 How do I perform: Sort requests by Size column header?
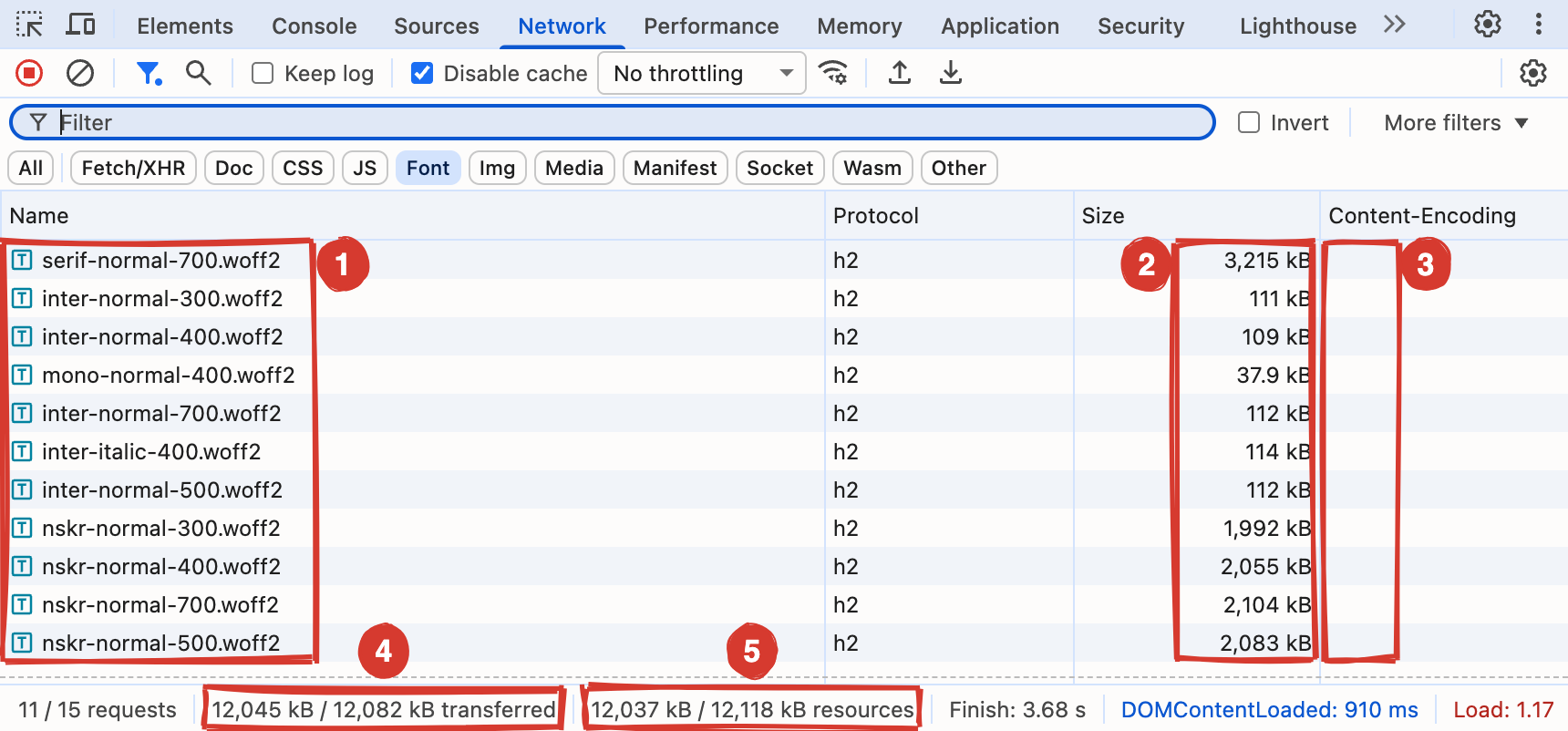1196,215
